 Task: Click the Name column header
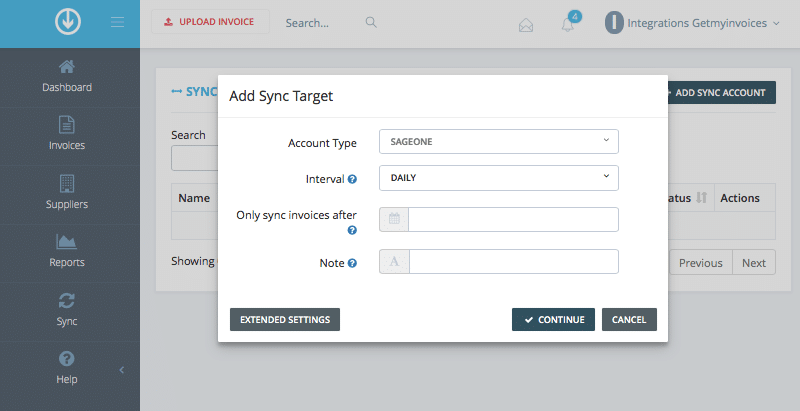194,198
